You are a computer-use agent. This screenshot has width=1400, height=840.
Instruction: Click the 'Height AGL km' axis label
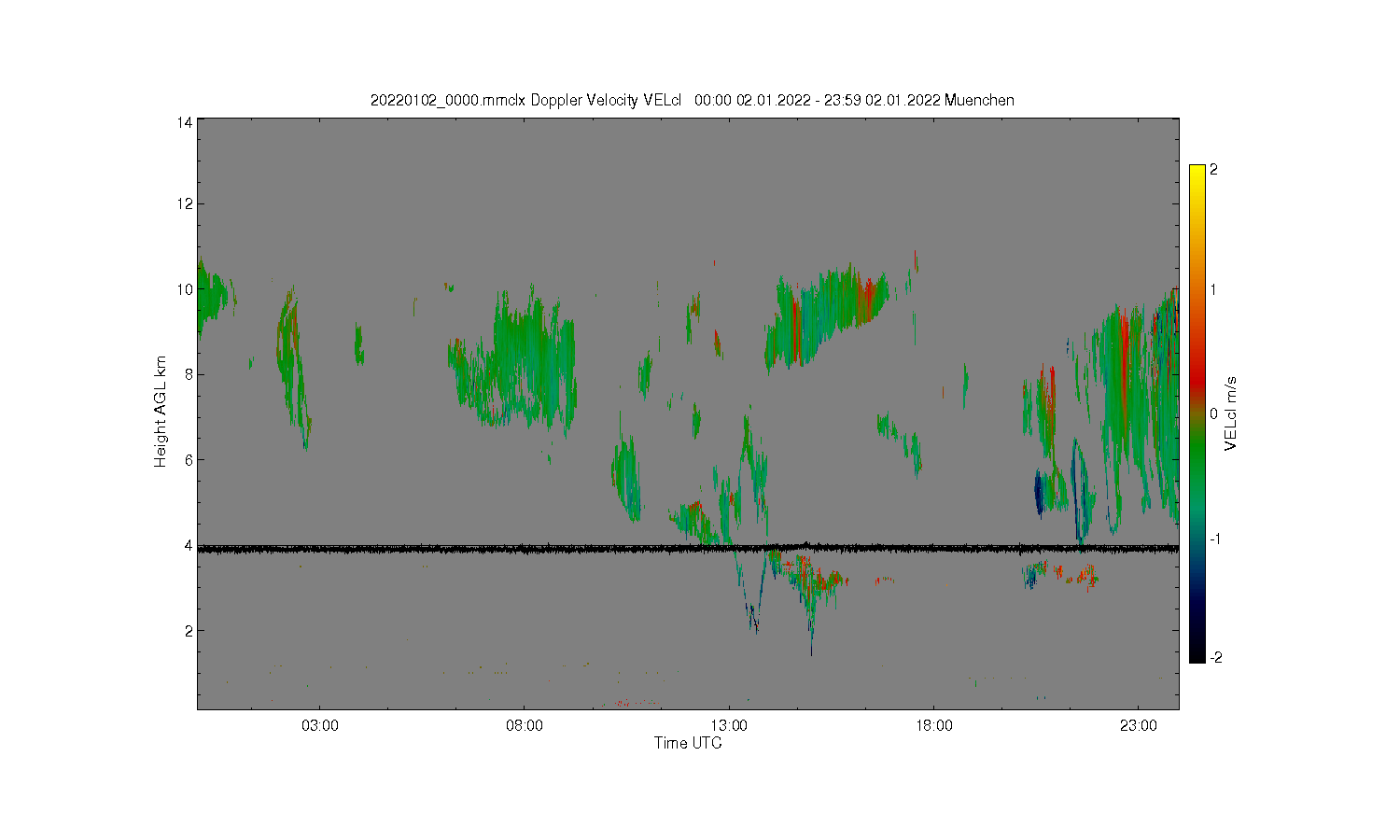(161, 412)
